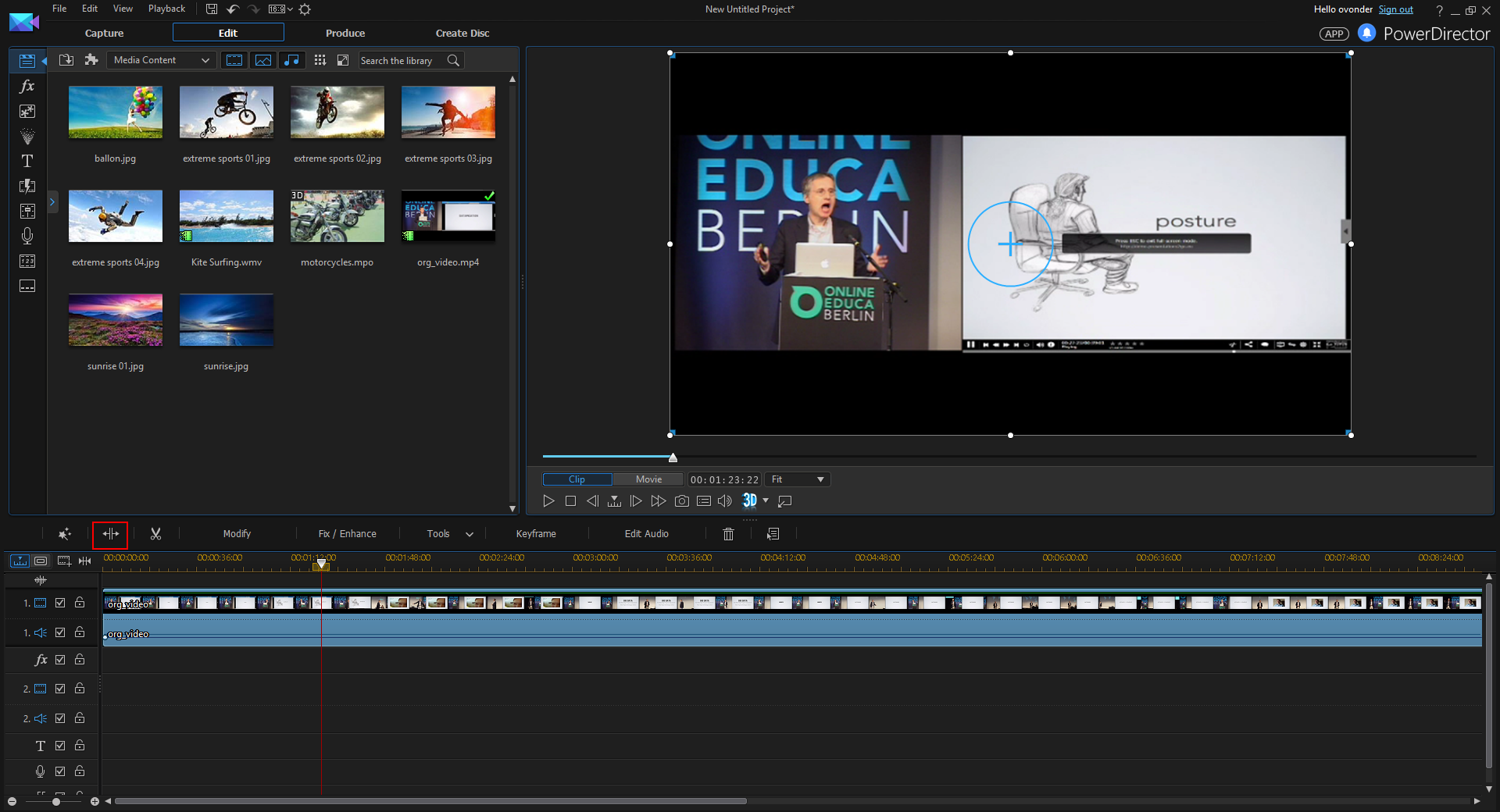Undock the preview window
Image resolution: width=1500 pixels, height=812 pixels.
(785, 501)
